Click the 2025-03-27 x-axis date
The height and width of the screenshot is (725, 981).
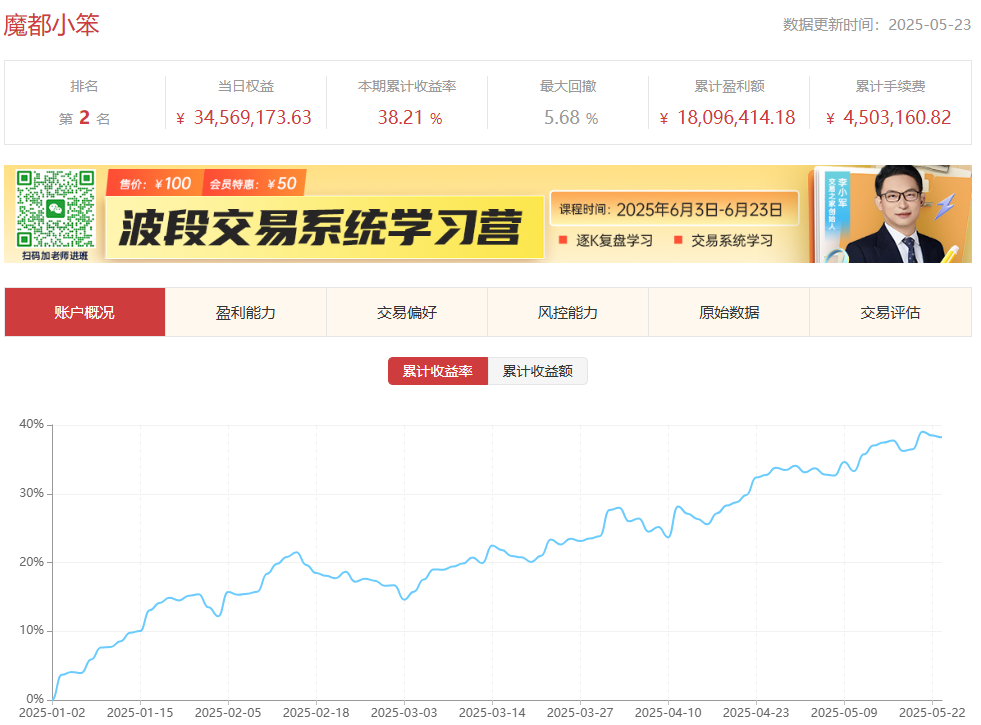(x=580, y=712)
